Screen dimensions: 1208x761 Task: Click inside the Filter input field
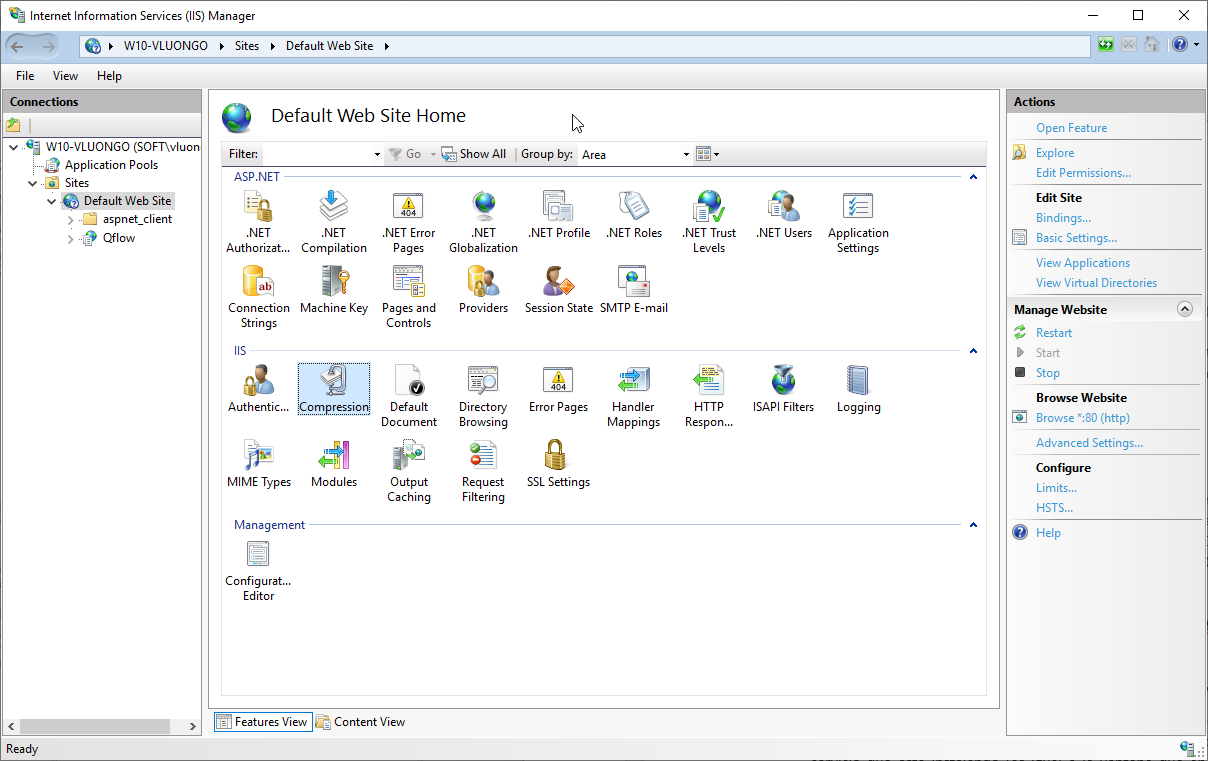pyautogui.click(x=322, y=154)
